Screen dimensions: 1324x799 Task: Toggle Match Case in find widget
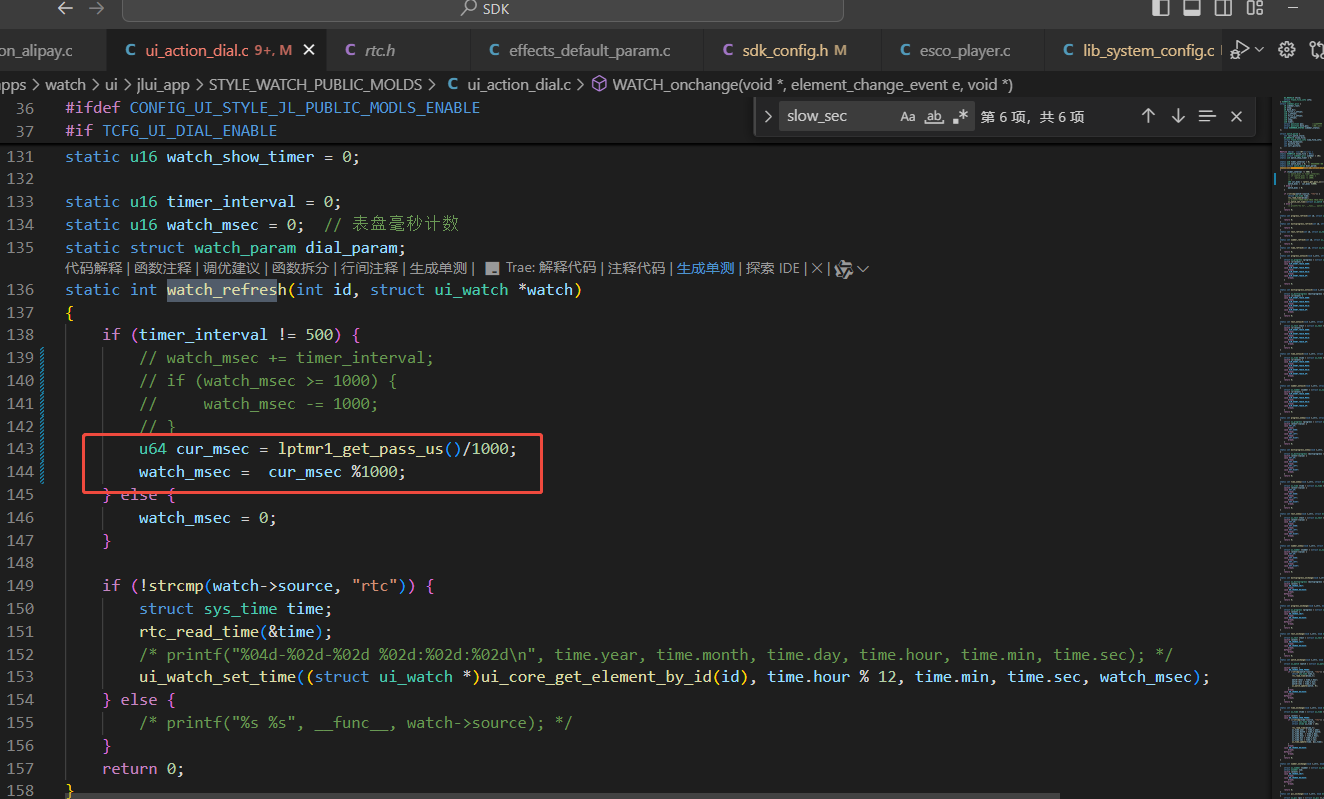907,116
